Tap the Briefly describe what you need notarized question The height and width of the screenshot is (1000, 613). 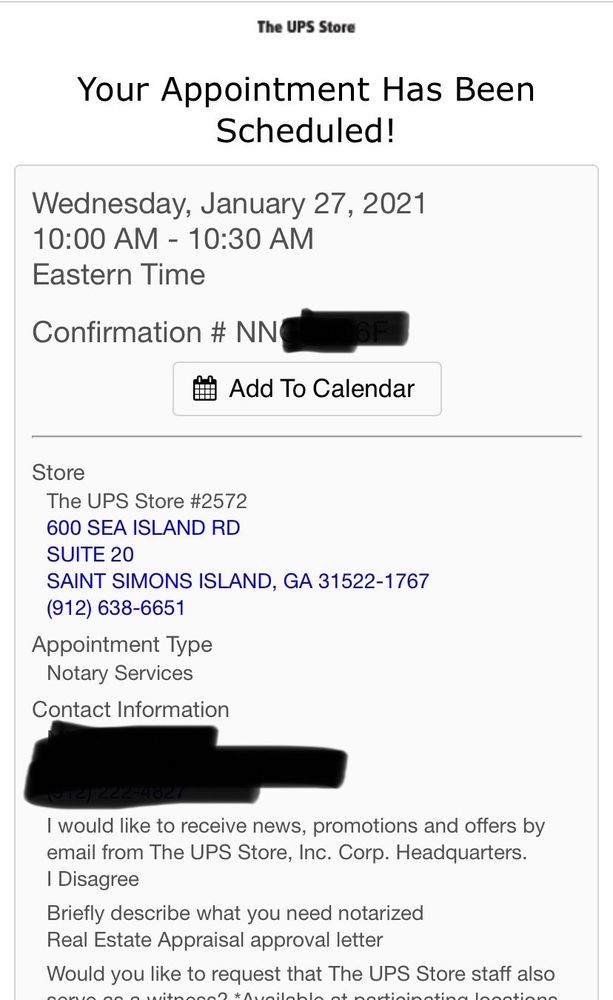pyautogui.click(x=235, y=913)
